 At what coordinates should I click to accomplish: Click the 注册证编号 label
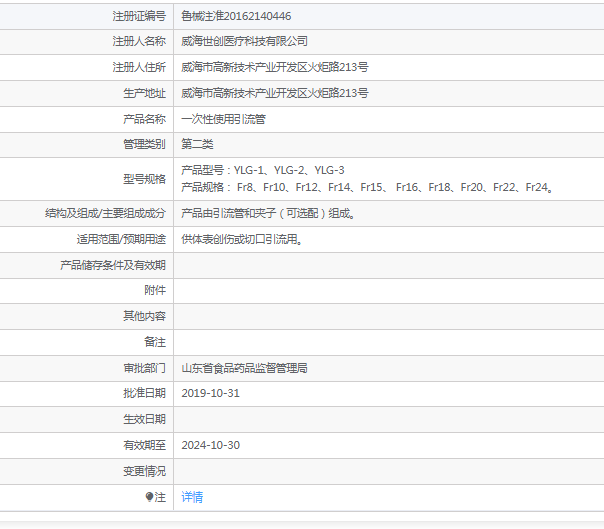pyautogui.click(x=139, y=16)
